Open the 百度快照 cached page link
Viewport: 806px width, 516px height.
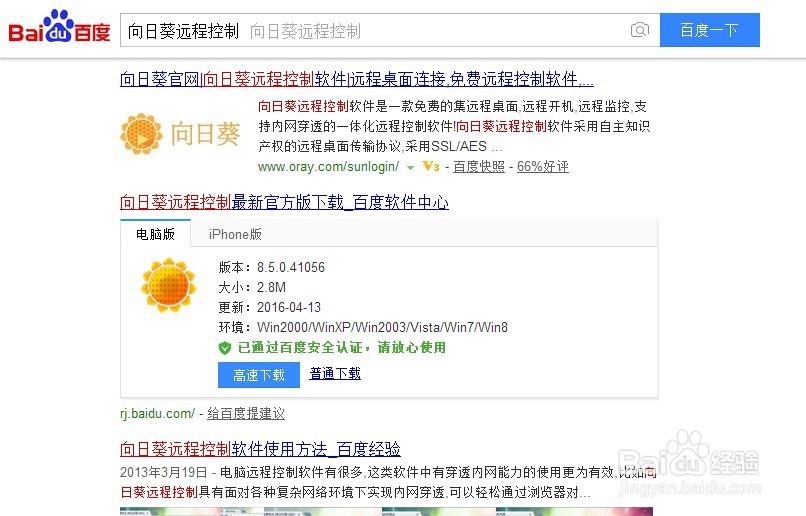(479, 167)
